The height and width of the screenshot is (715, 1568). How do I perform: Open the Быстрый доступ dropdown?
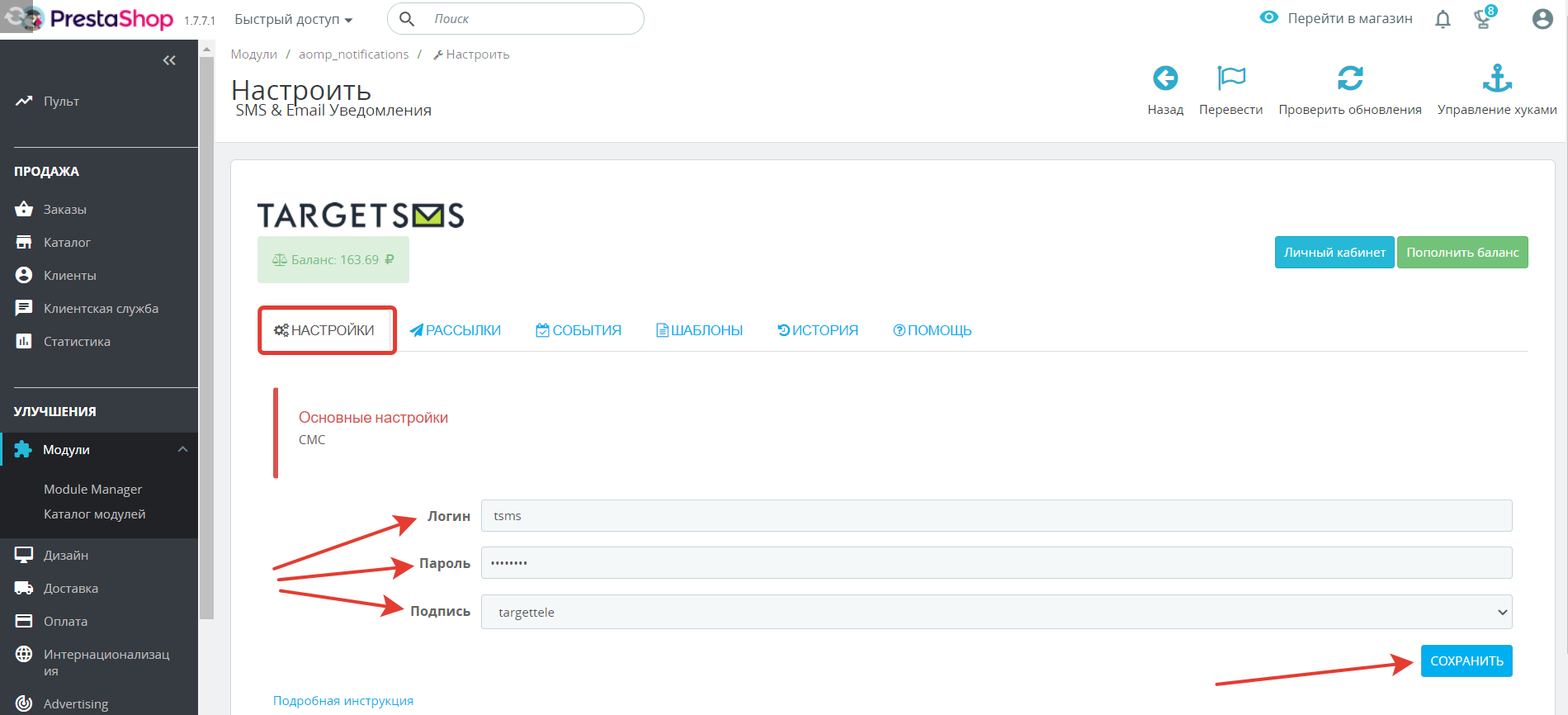(293, 19)
